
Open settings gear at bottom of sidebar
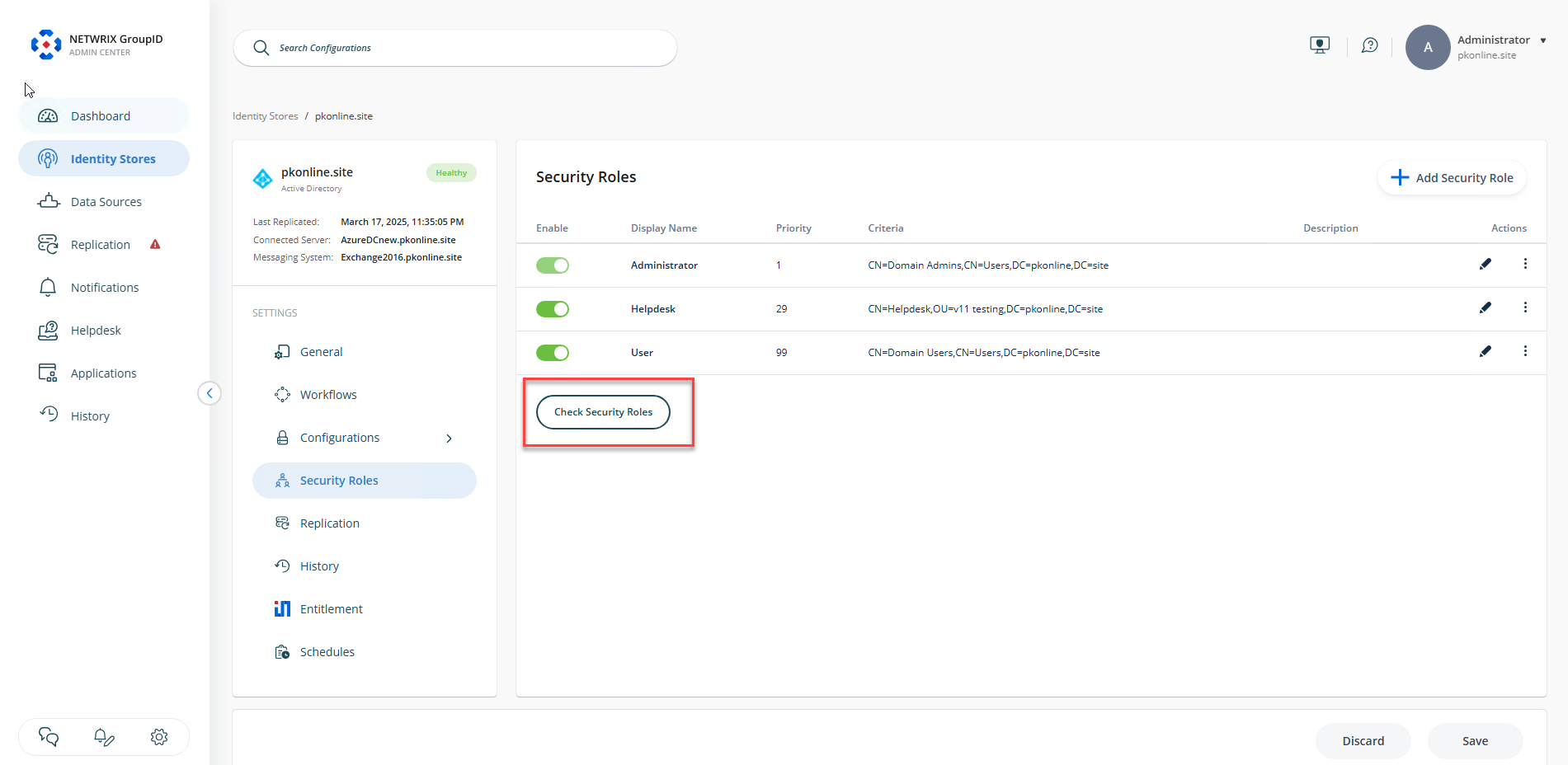tap(159, 737)
